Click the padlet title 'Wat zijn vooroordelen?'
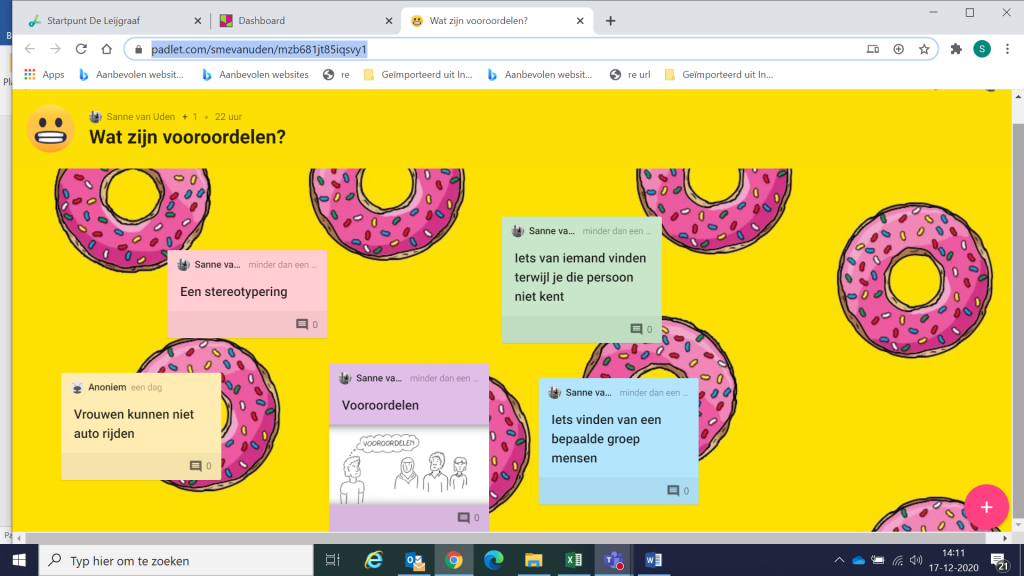1024x576 pixels. coord(187,137)
